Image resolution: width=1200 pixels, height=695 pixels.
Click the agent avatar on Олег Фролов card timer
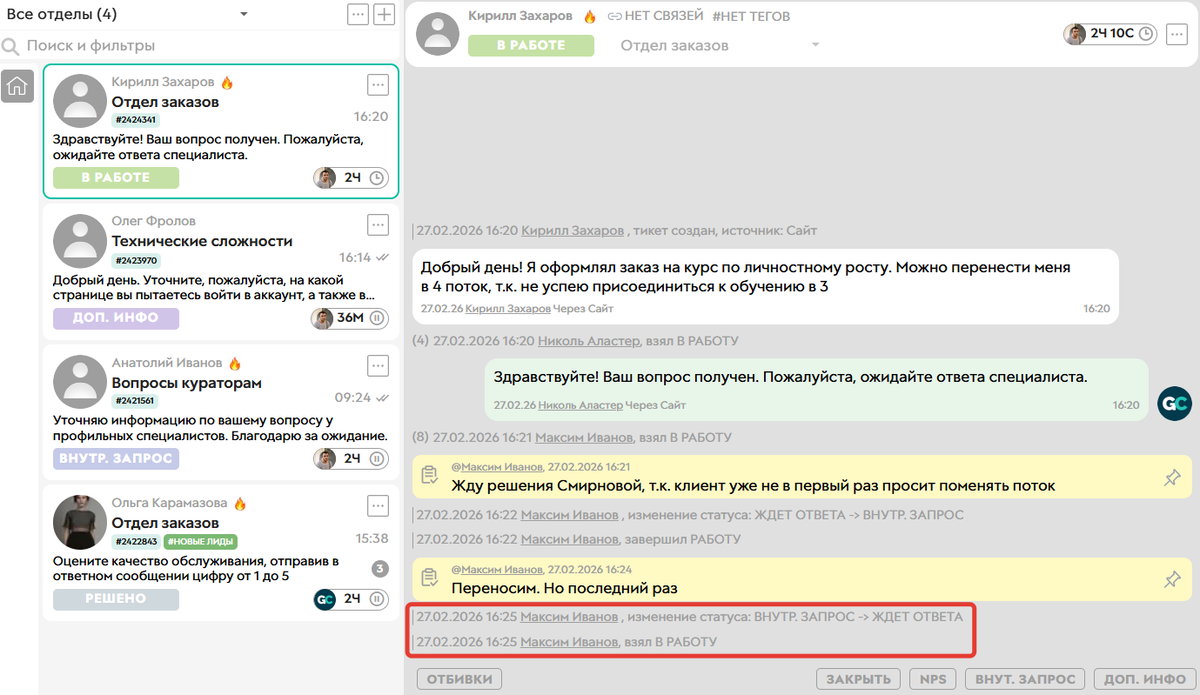click(324, 318)
